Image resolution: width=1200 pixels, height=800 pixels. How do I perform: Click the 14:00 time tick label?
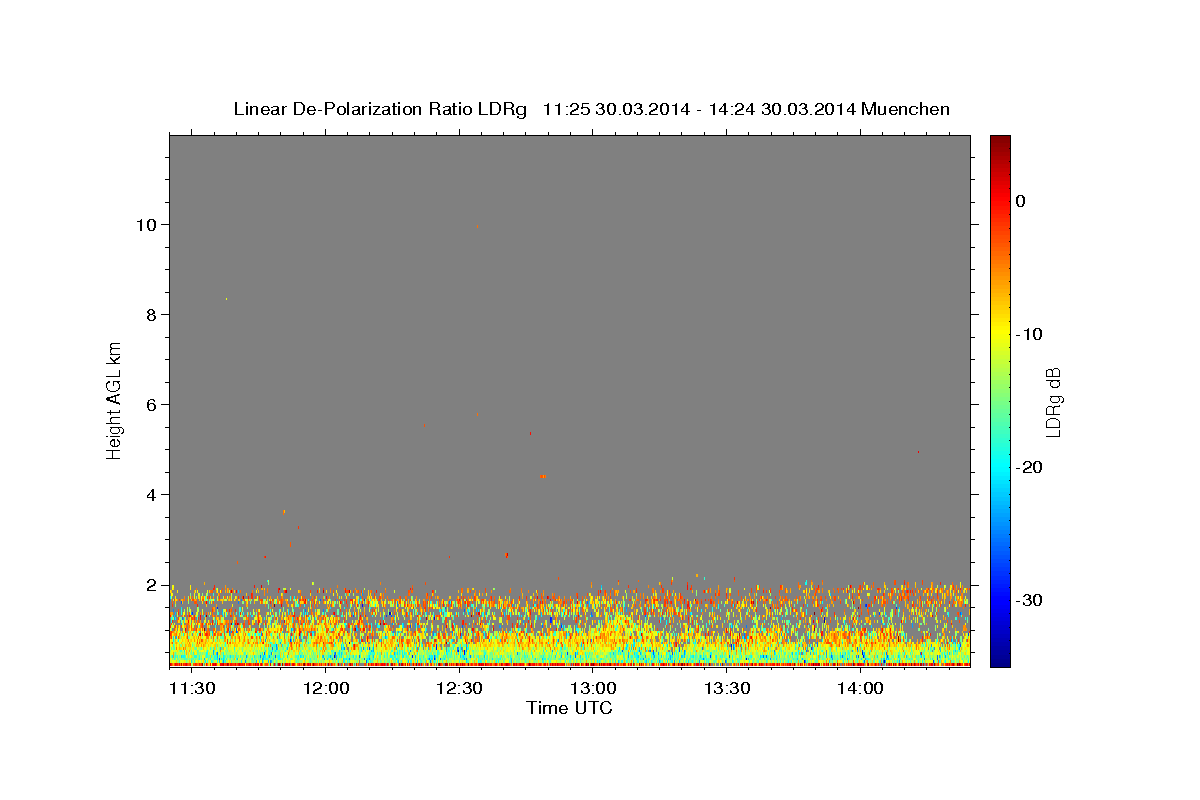(859, 689)
